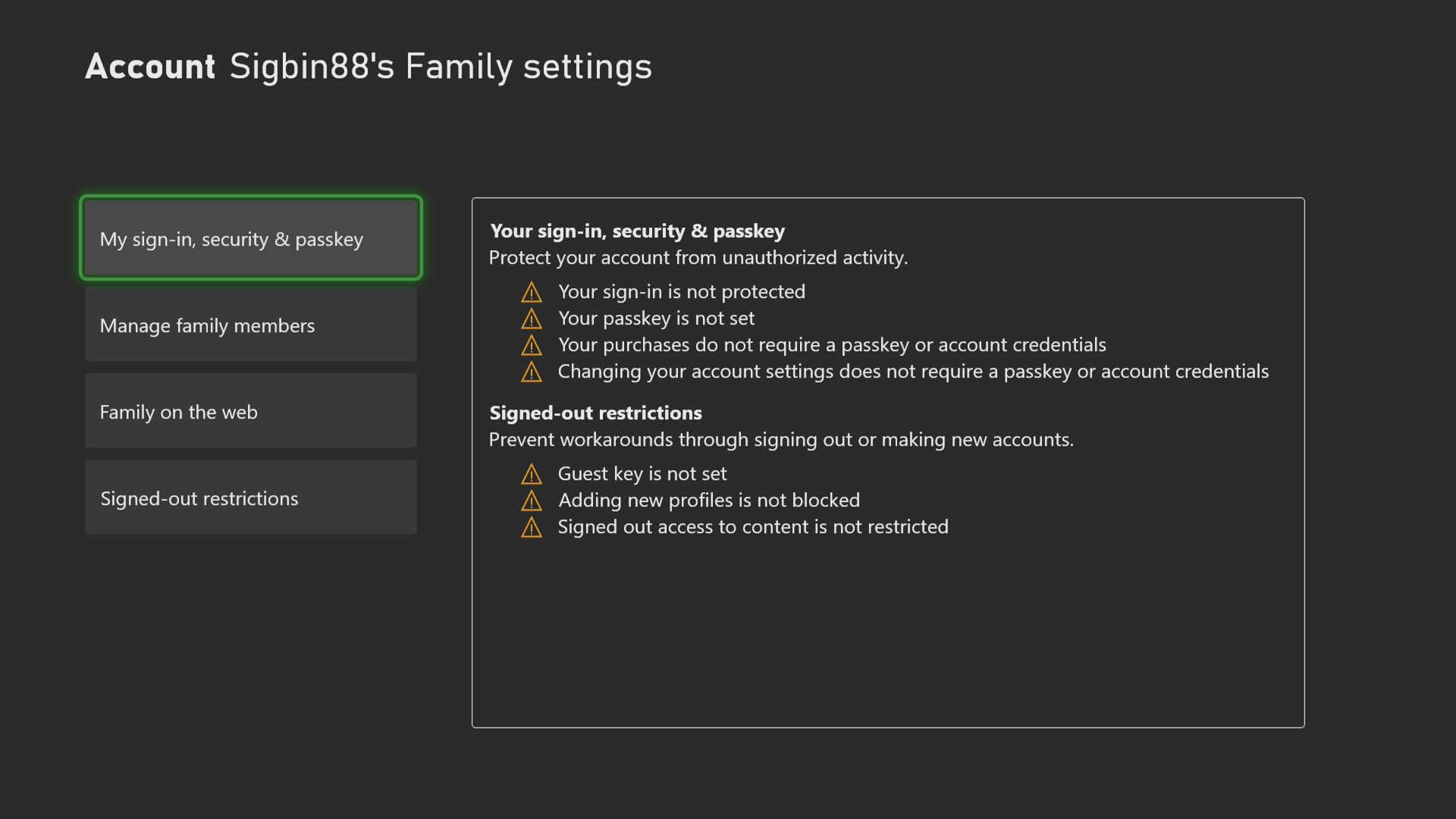Select Manage family members
Image resolution: width=1456 pixels, height=819 pixels.
250,325
